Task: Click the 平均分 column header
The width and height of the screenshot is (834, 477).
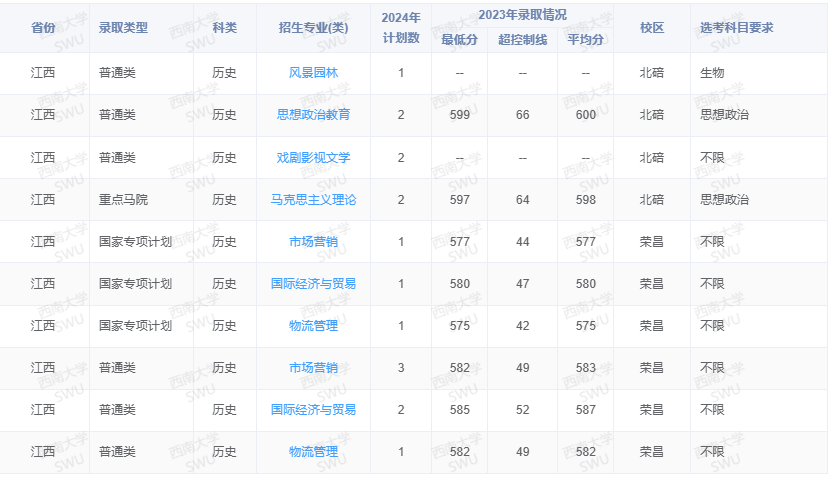Action: (x=586, y=39)
